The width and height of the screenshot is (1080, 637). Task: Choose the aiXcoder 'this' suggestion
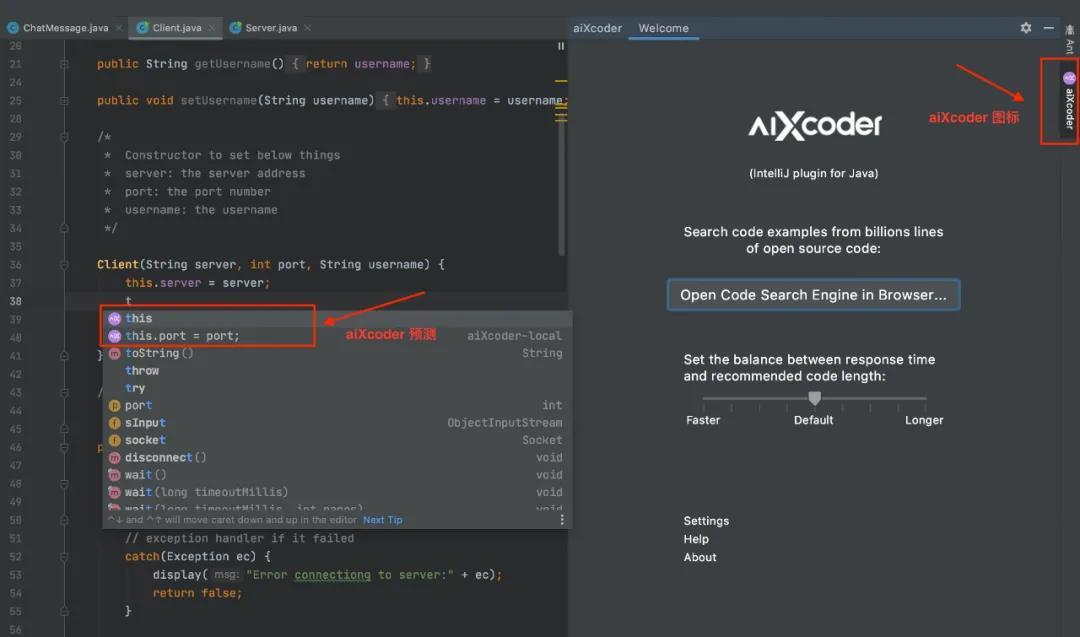coord(337,318)
